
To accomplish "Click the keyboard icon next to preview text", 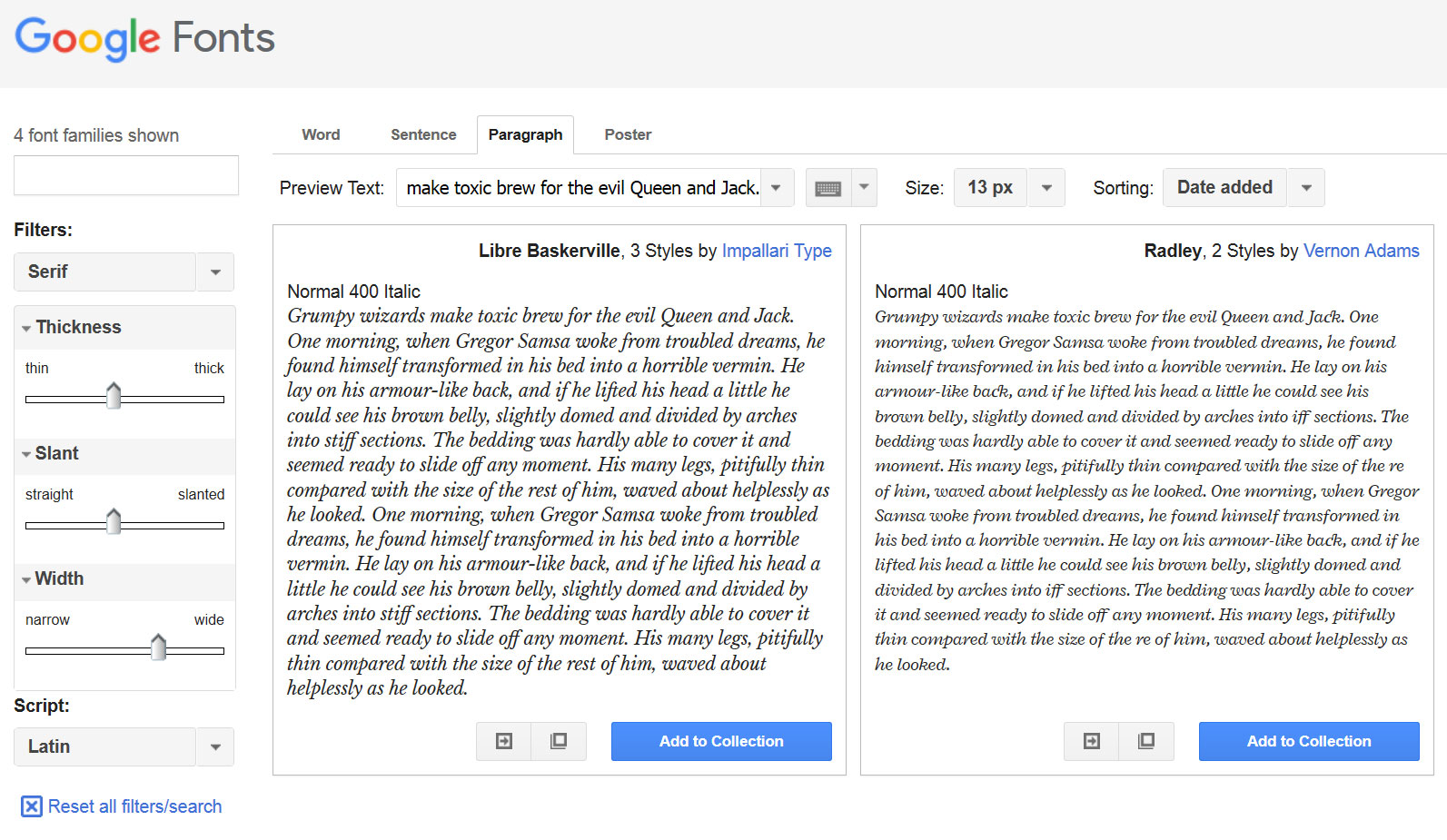I will pos(828,188).
